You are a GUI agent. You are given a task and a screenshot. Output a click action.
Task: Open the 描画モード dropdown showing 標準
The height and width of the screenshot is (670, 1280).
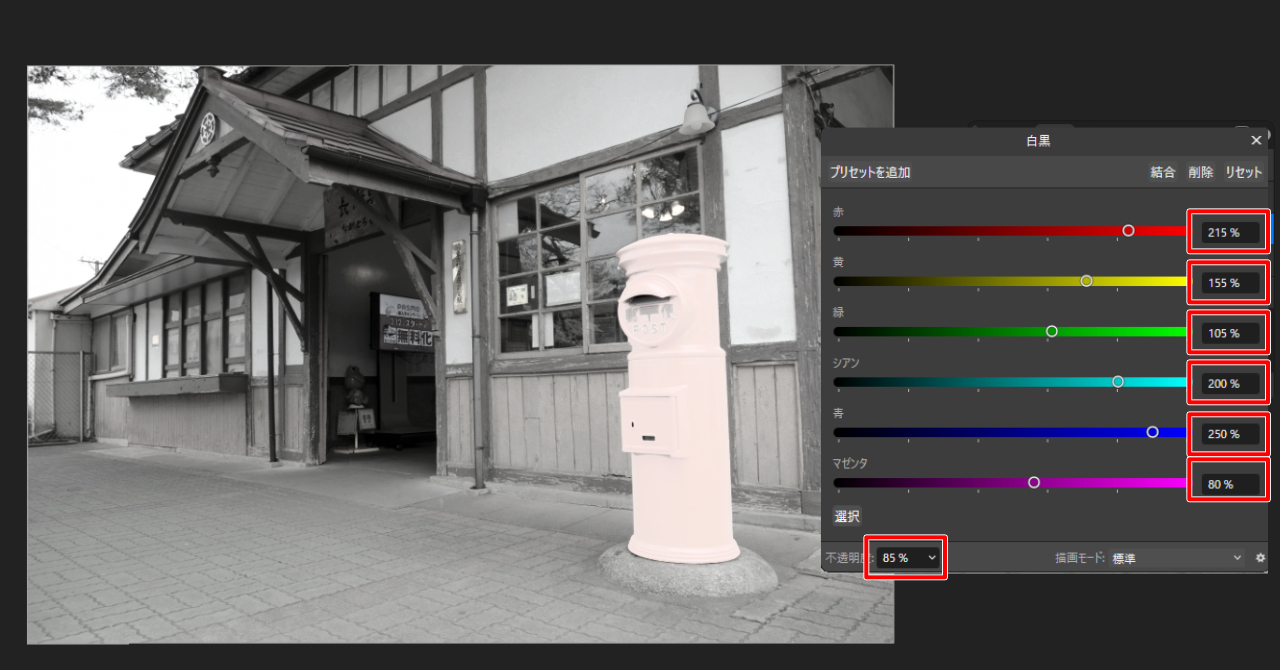tap(1176, 558)
